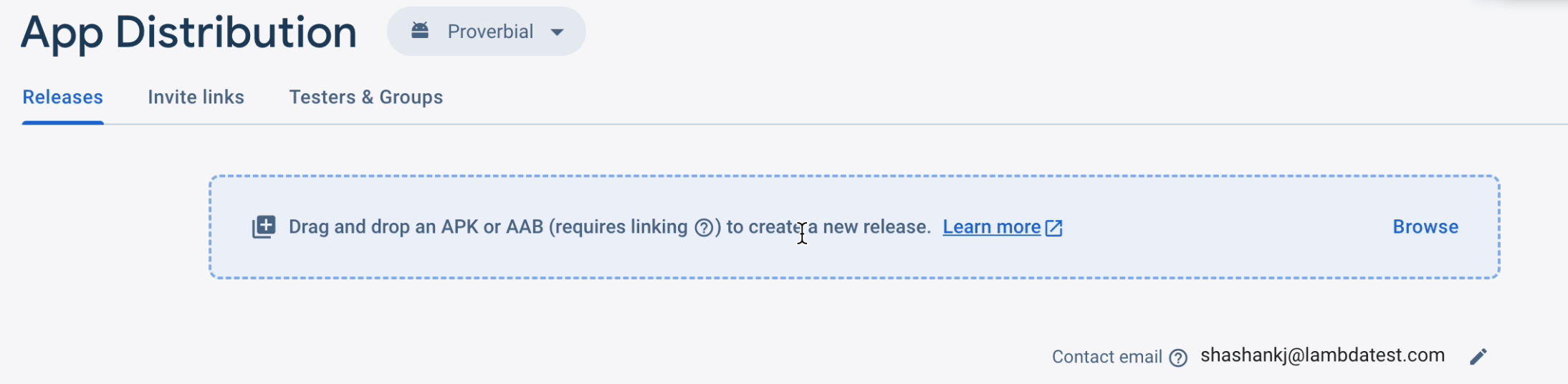This screenshot has height=384, width=1568.
Task: Click the blue underline beneath the Releases tab
Action: pos(63,123)
